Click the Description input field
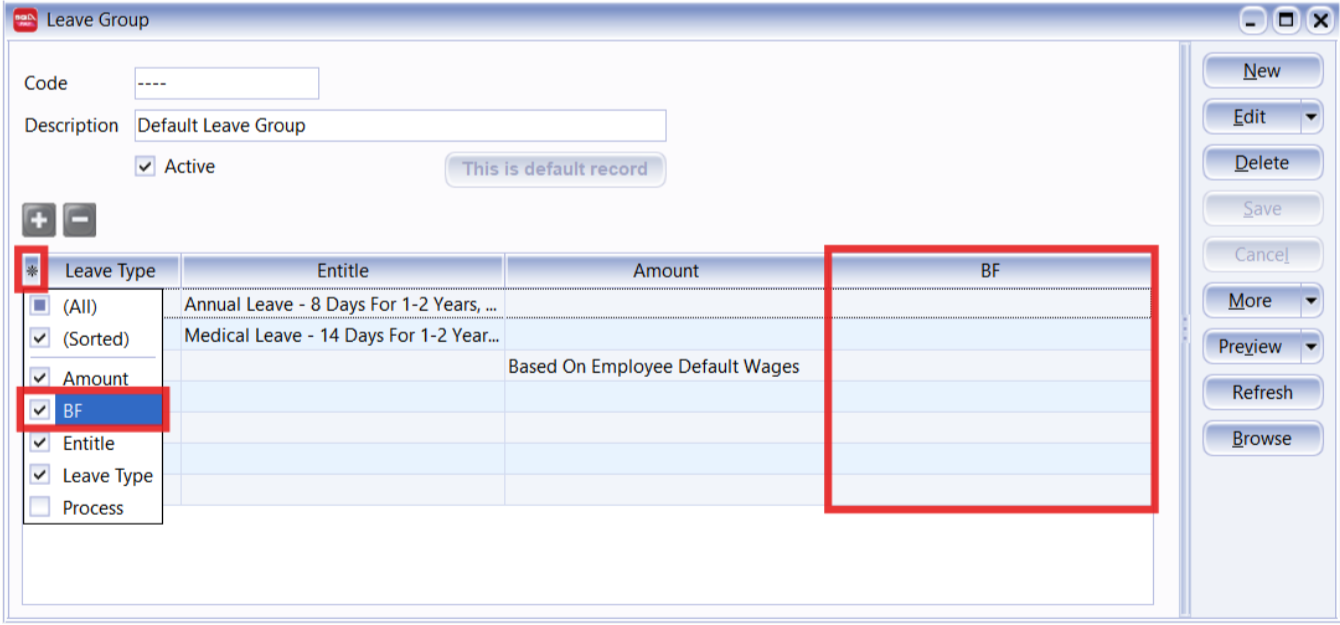This screenshot has height=625, width=1340. point(400,126)
